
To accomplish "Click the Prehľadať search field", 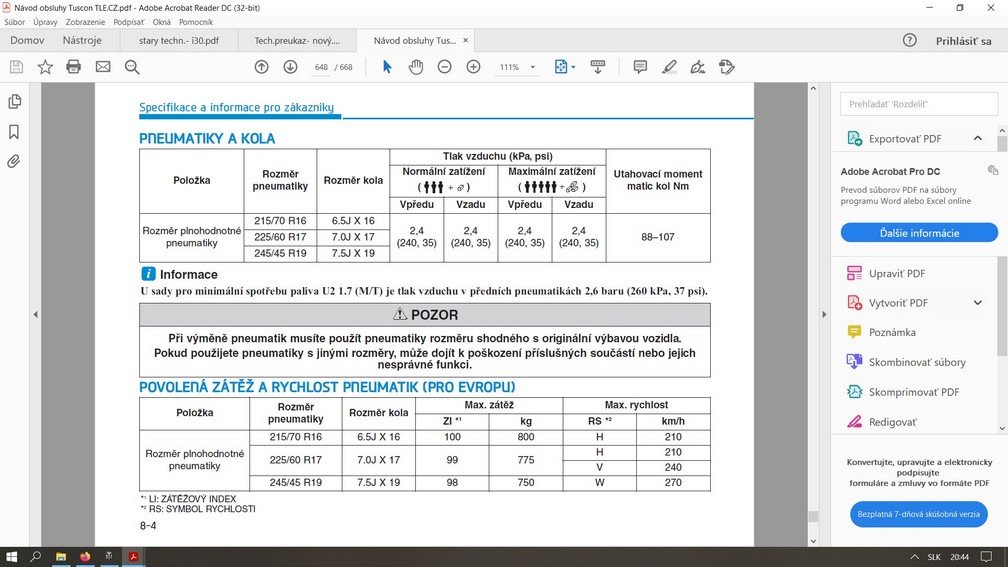I will (x=919, y=104).
